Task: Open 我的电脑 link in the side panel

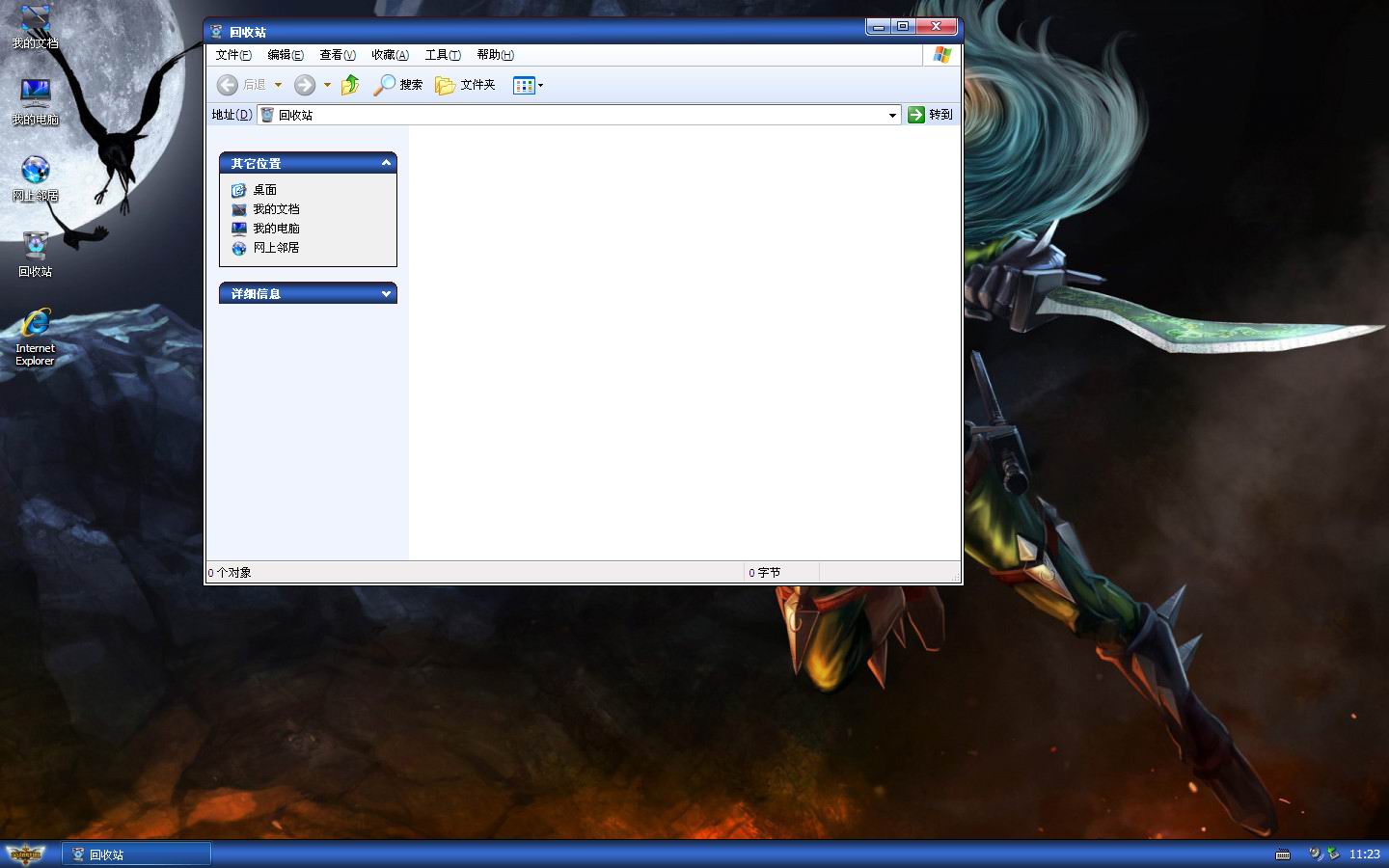Action: pyautogui.click(x=276, y=229)
